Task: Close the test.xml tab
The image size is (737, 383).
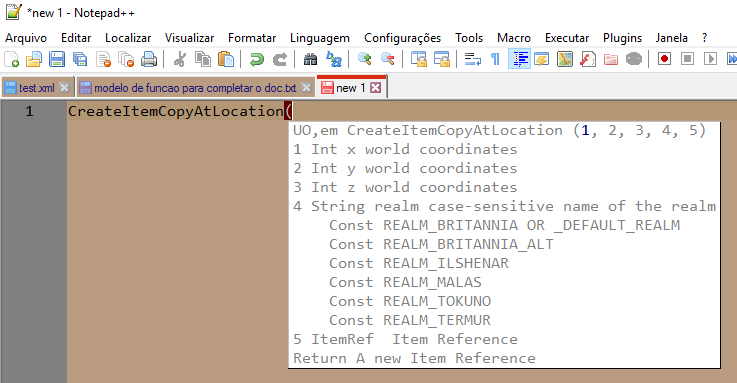Action: 65,88
